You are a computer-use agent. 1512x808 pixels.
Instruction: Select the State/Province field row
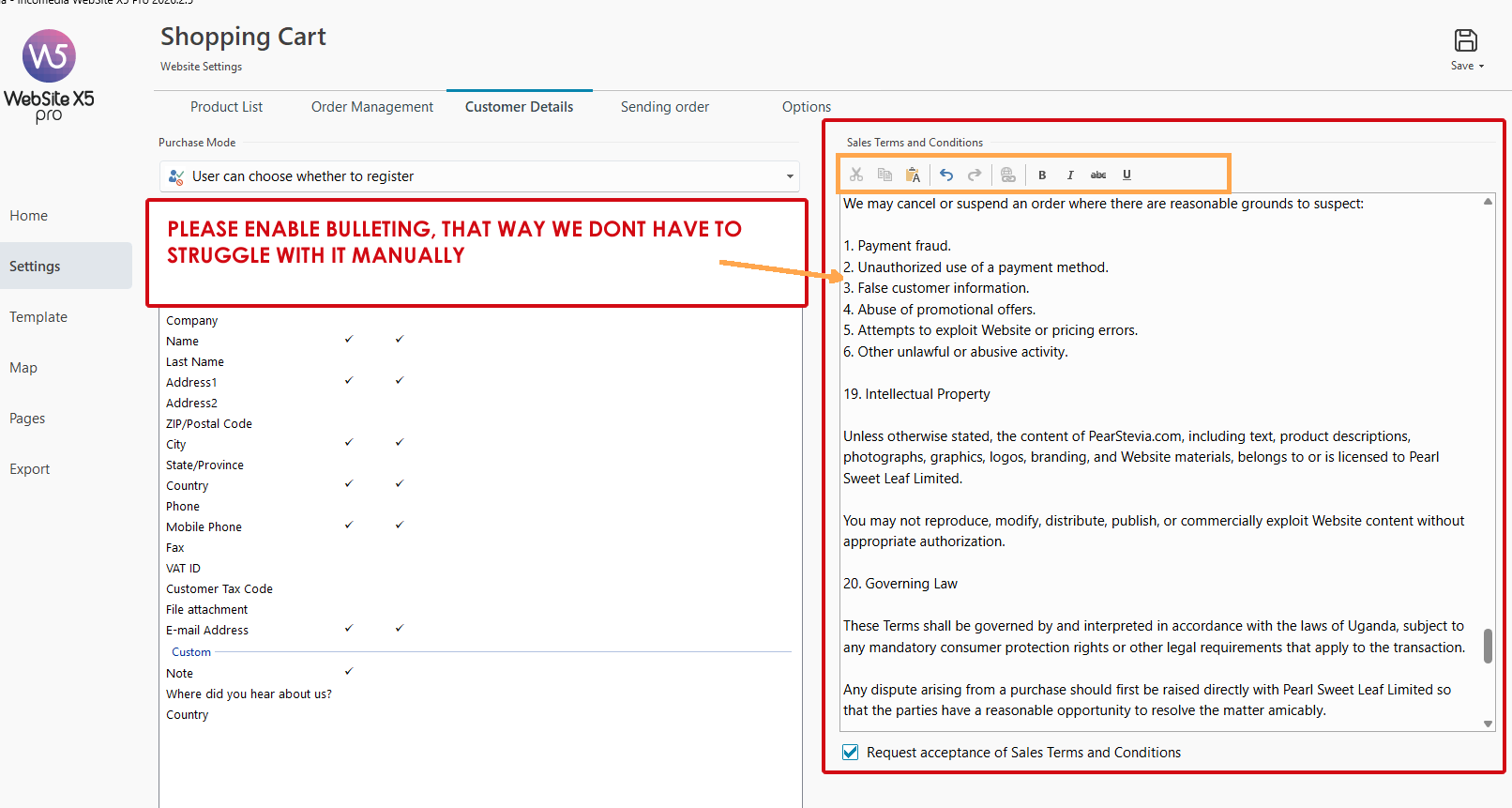click(480, 465)
